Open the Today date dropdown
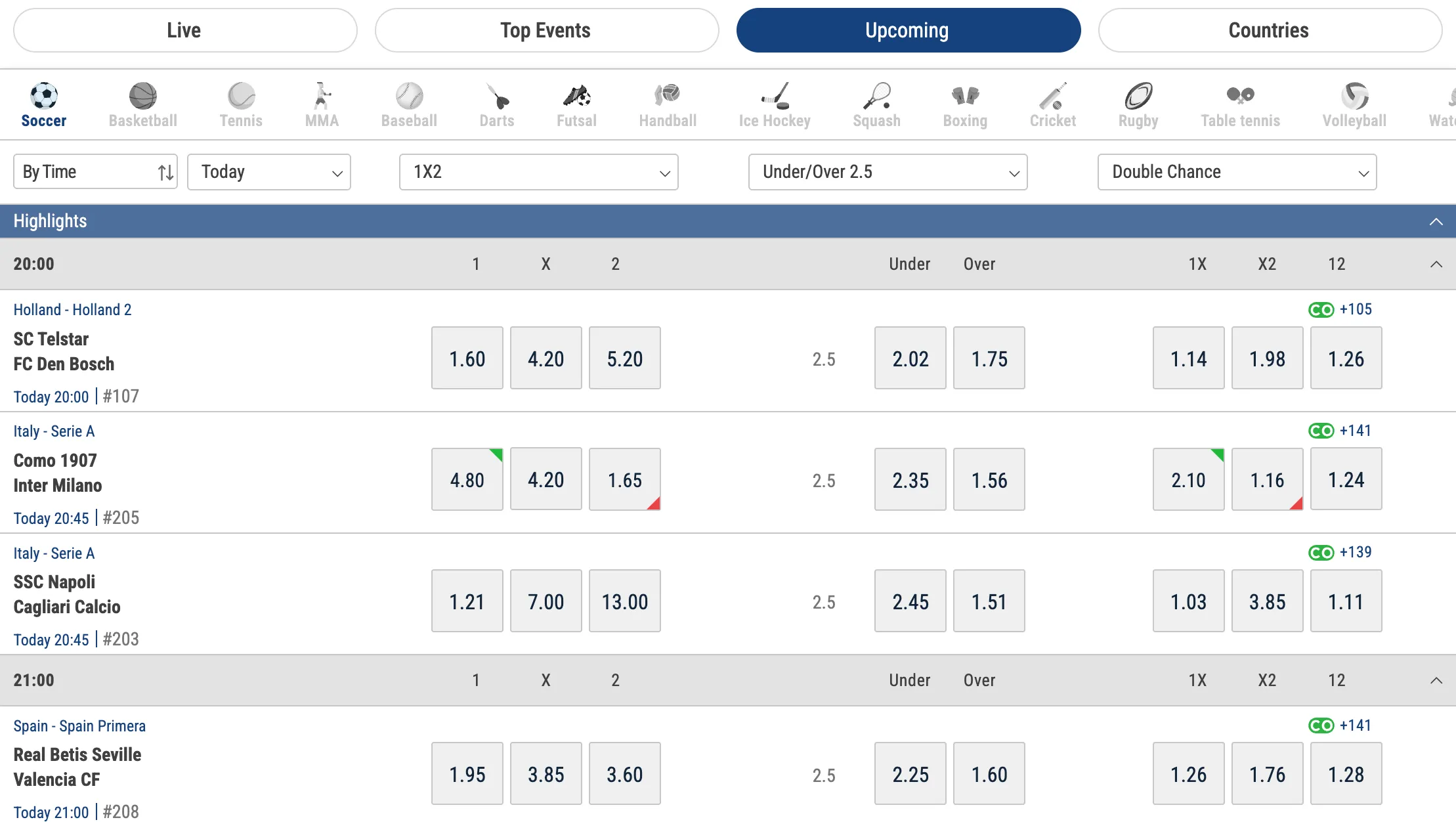 (x=269, y=171)
